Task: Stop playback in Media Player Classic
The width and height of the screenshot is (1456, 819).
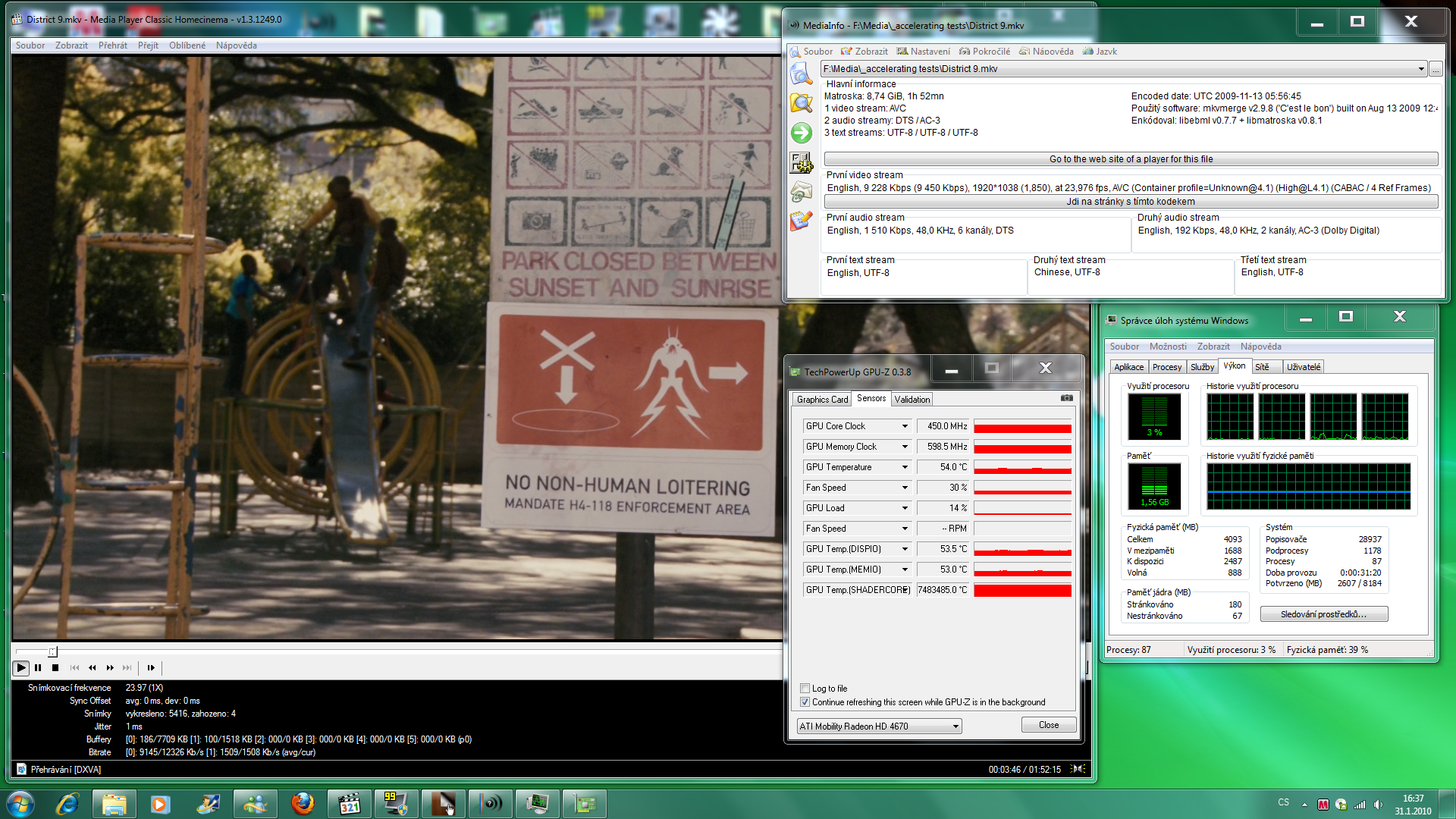Action: (55, 668)
